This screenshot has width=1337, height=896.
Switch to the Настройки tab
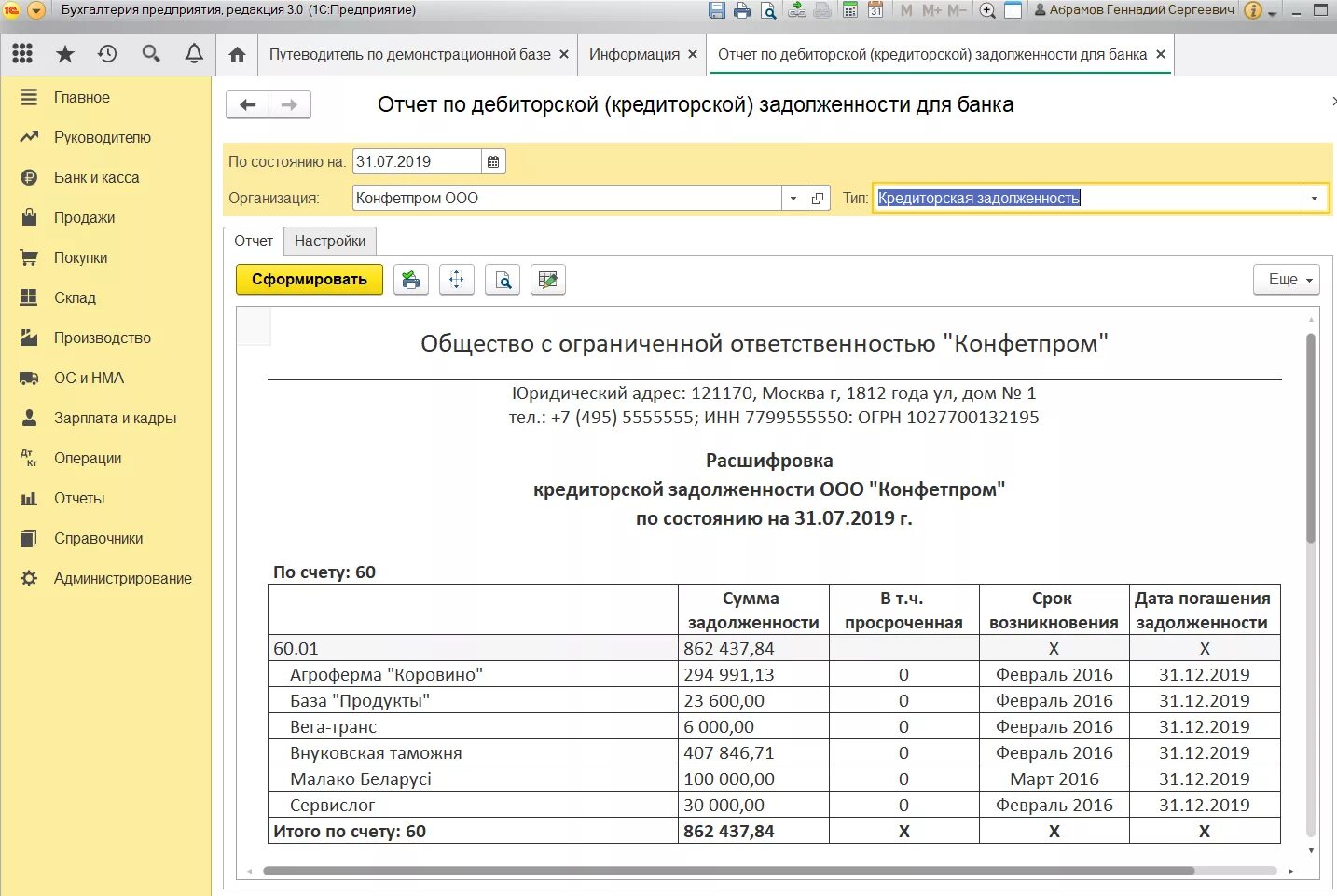[330, 241]
